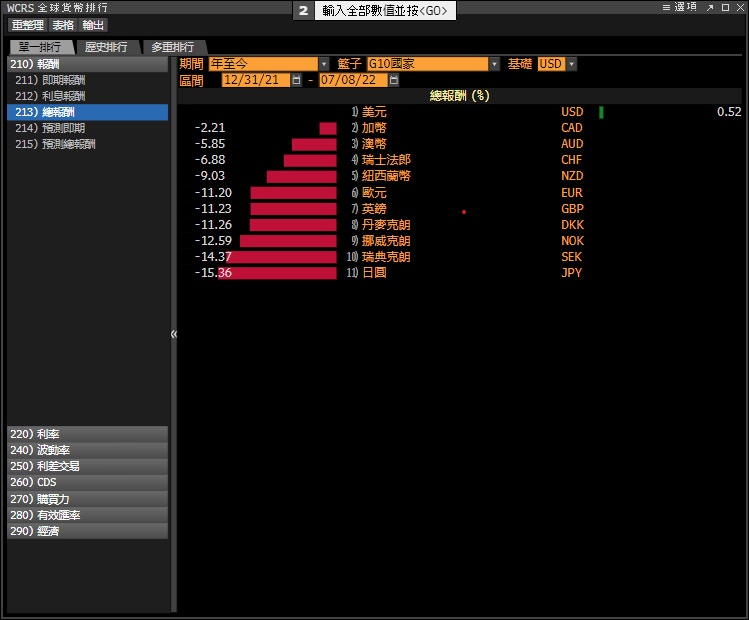This screenshot has width=749, height=620.
Task: Click the red JPY return bar
Action: [277, 273]
